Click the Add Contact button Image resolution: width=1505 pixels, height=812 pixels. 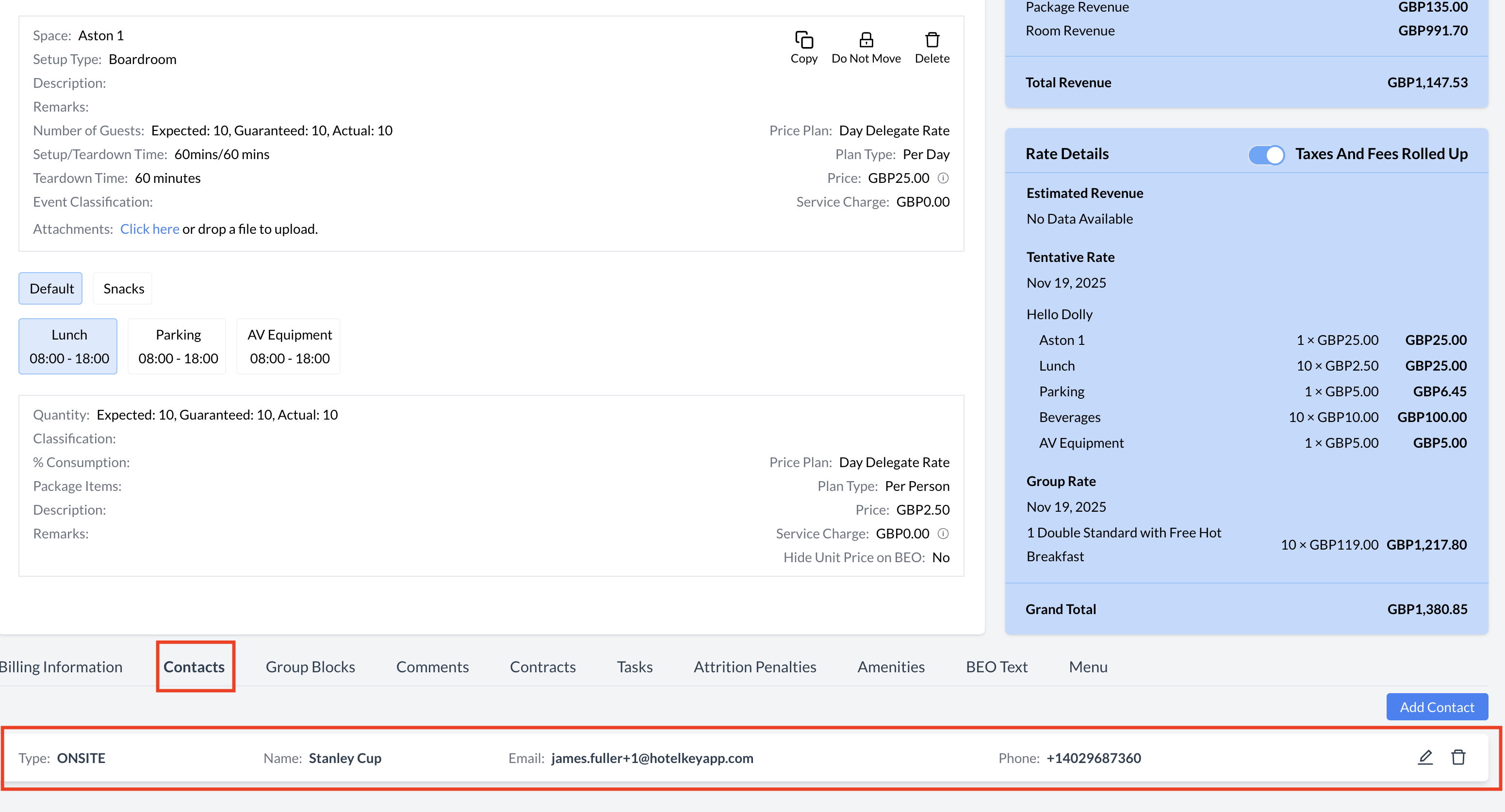[x=1436, y=707]
